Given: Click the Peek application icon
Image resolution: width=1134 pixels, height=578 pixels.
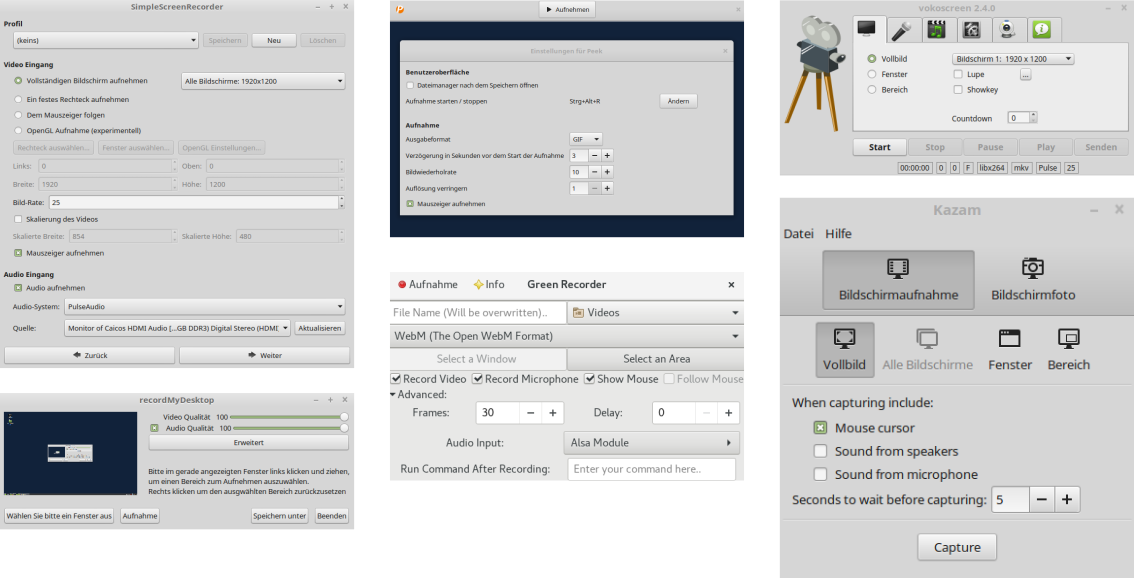Looking at the screenshot, I should click(400, 9).
